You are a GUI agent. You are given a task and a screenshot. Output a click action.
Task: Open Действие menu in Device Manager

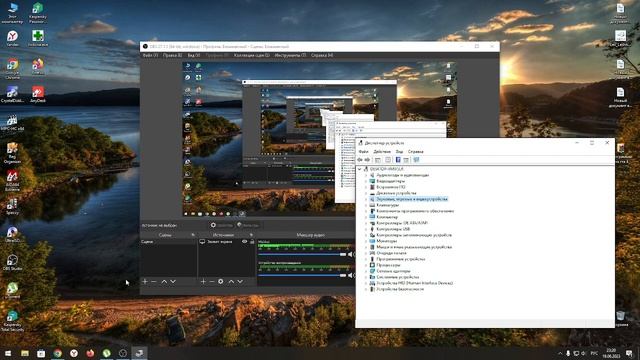click(x=382, y=151)
